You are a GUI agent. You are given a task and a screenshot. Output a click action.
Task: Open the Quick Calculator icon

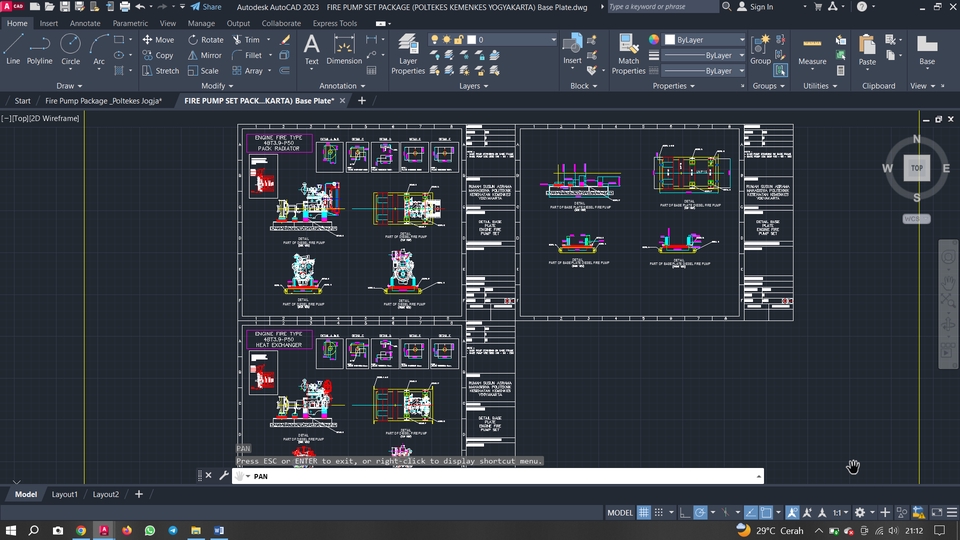841,70
